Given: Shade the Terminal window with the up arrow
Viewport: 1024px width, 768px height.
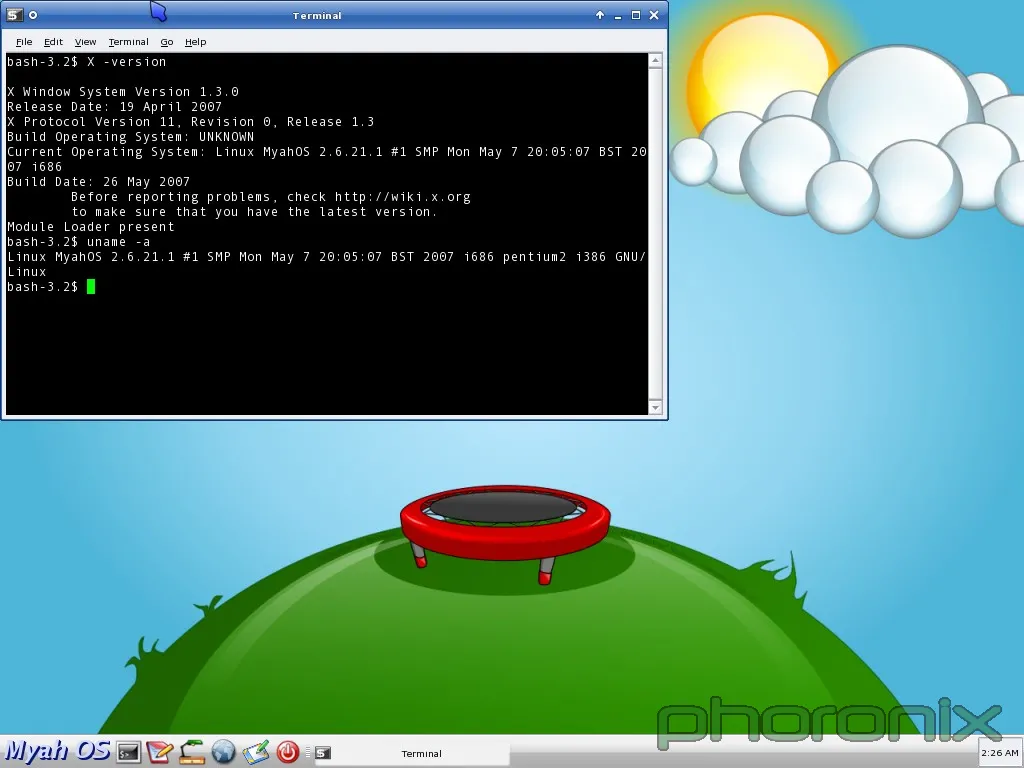Looking at the screenshot, I should 600,15.
